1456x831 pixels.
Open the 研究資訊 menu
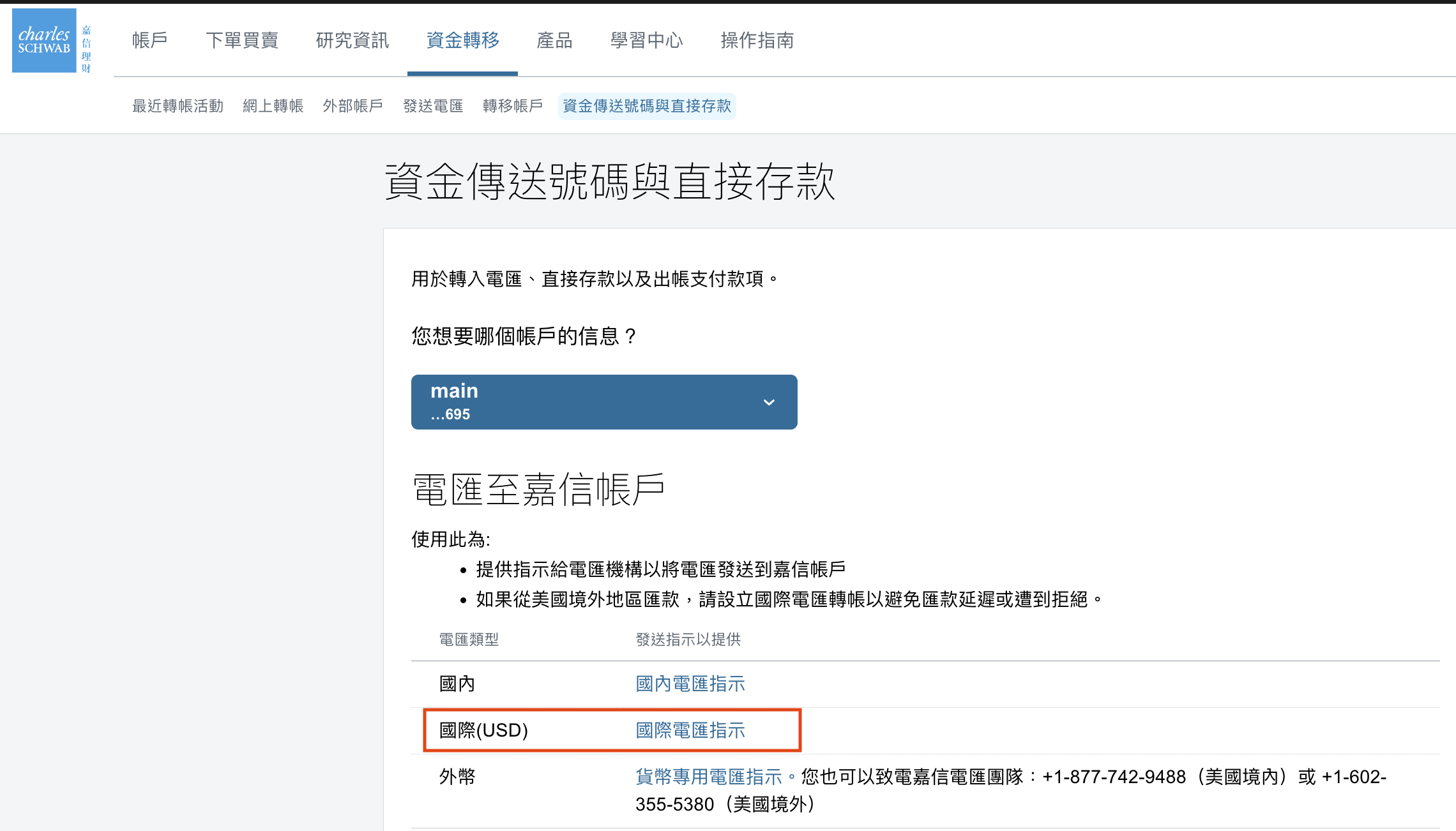(353, 40)
